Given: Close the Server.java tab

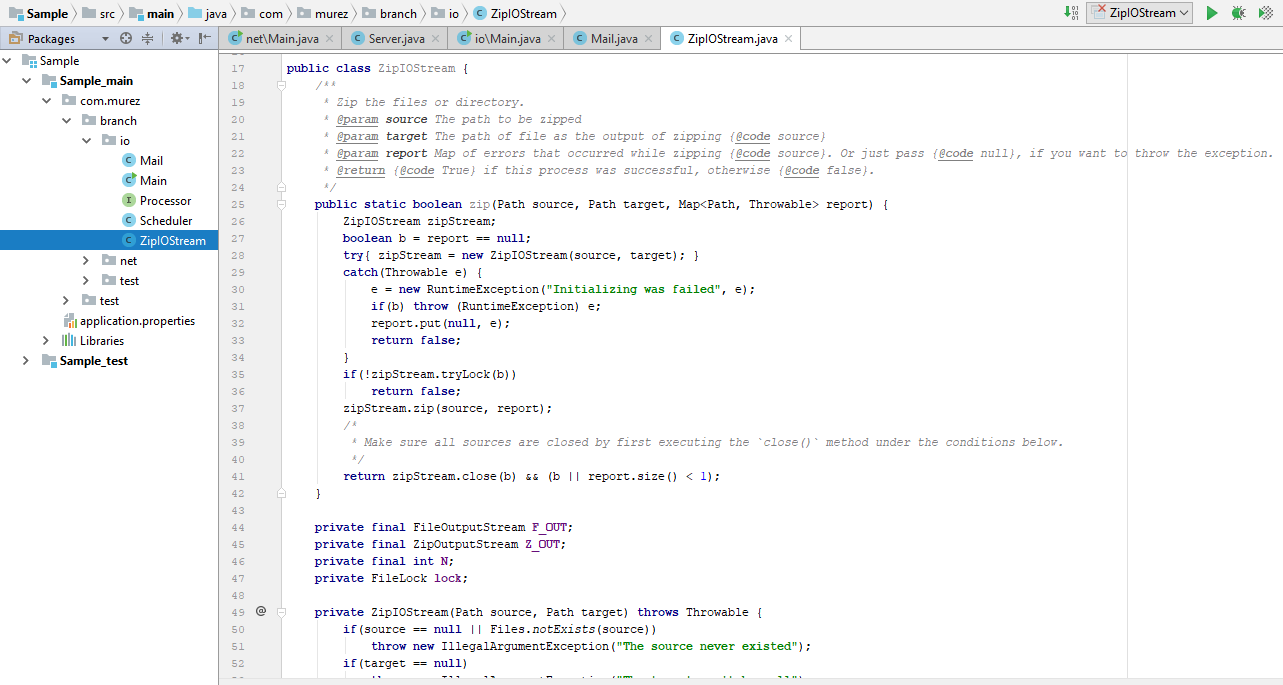Looking at the screenshot, I should pyautogui.click(x=436, y=39).
